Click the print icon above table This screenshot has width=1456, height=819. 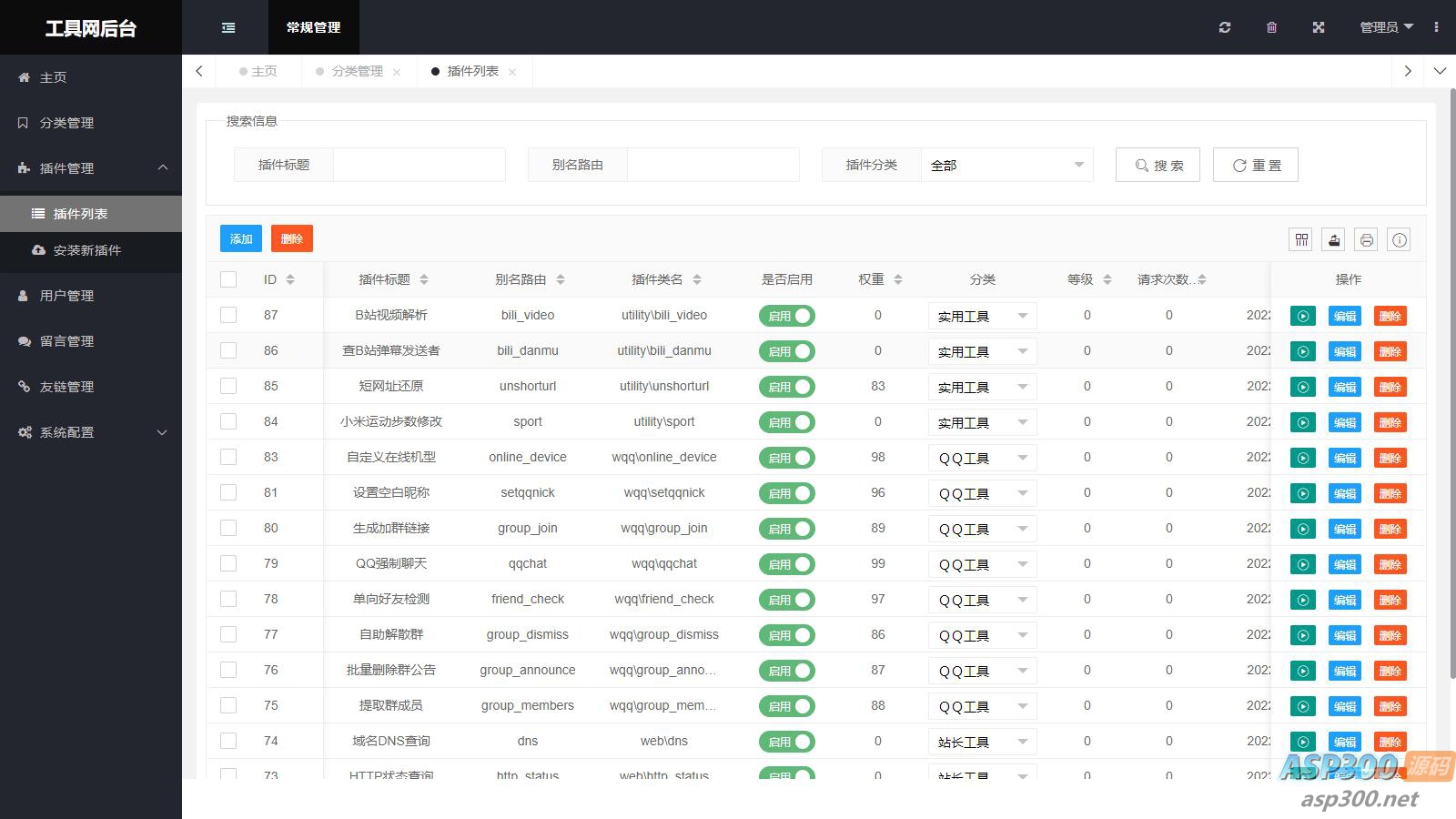pos(1367,239)
